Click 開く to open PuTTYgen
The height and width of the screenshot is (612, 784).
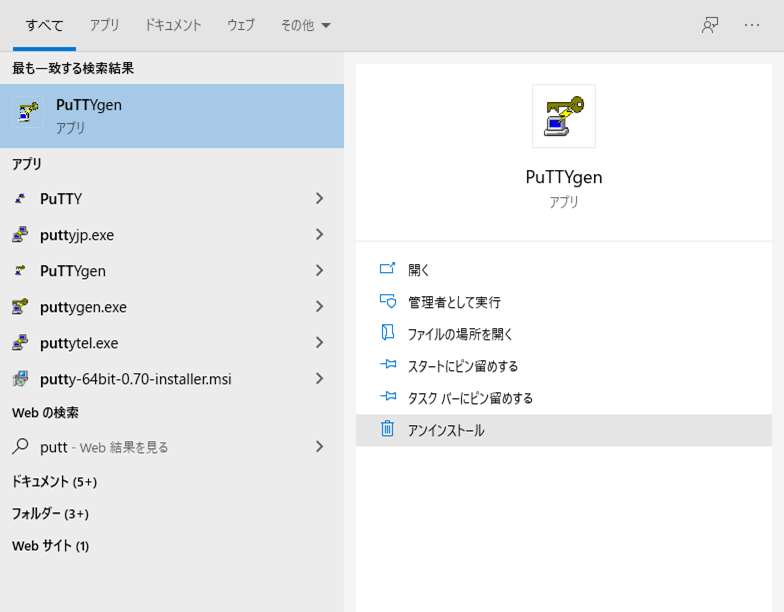point(564,270)
